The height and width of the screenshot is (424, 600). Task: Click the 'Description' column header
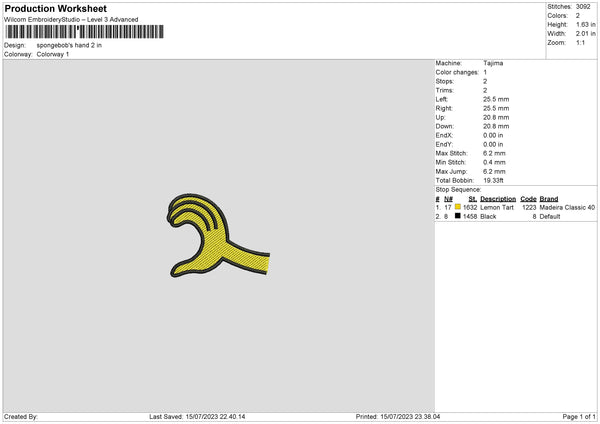pos(498,199)
